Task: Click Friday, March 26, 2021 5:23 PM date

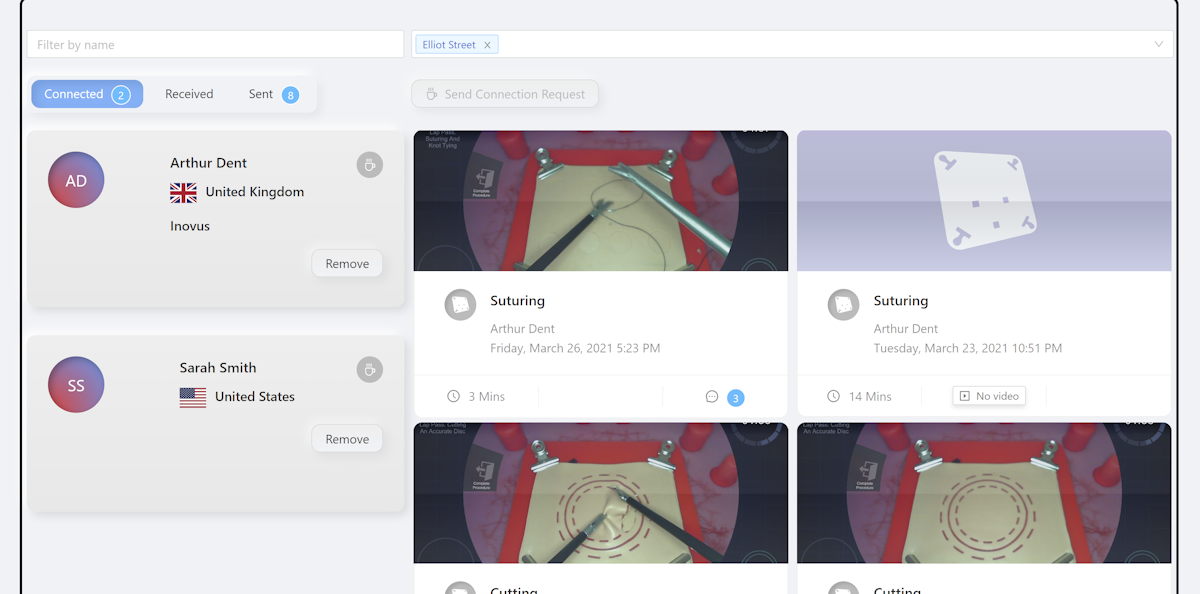Action: [575, 349]
